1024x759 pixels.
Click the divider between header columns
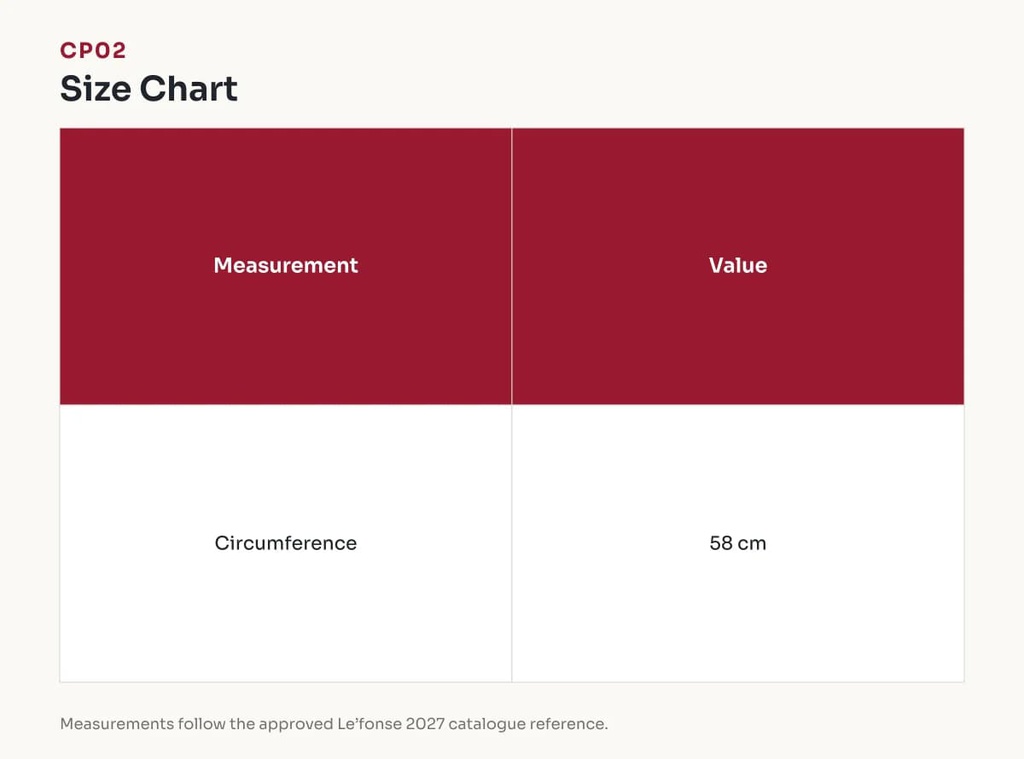512,266
